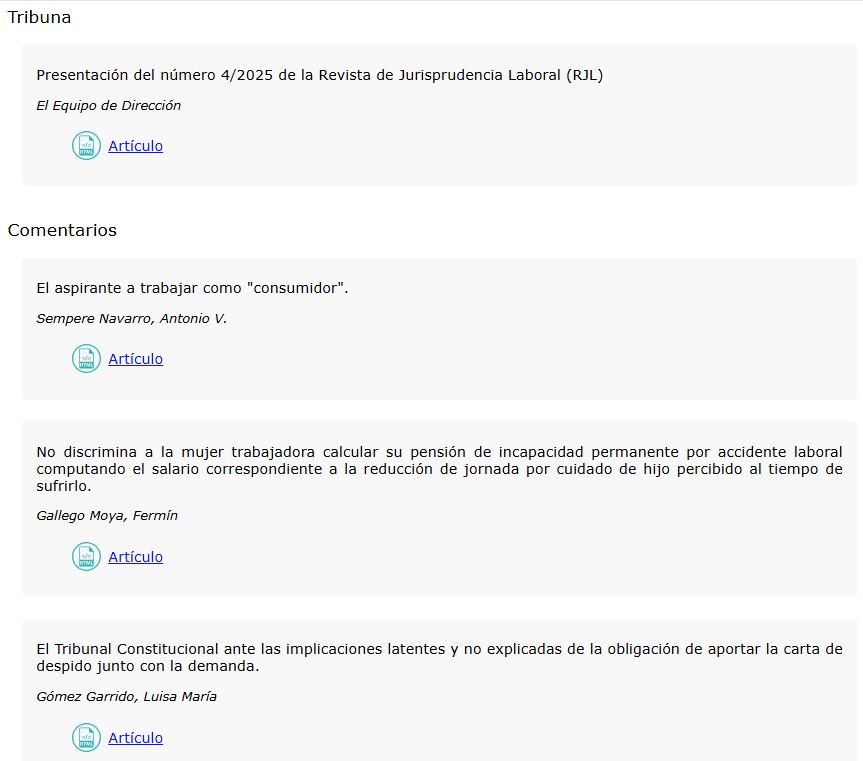The height and width of the screenshot is (761, 863).
Task: Open the Artículo link under Gómez Garrido, Luisa María
Action: click(x=135, y=738)
